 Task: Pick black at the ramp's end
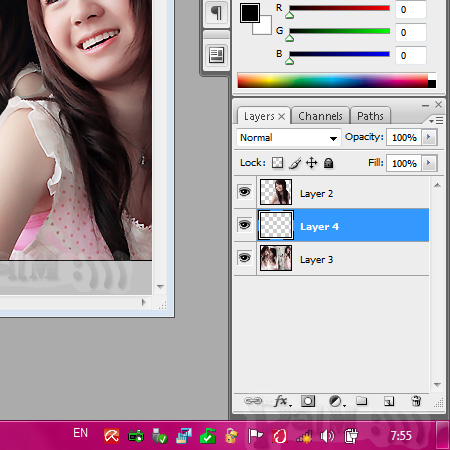[432, 84]
